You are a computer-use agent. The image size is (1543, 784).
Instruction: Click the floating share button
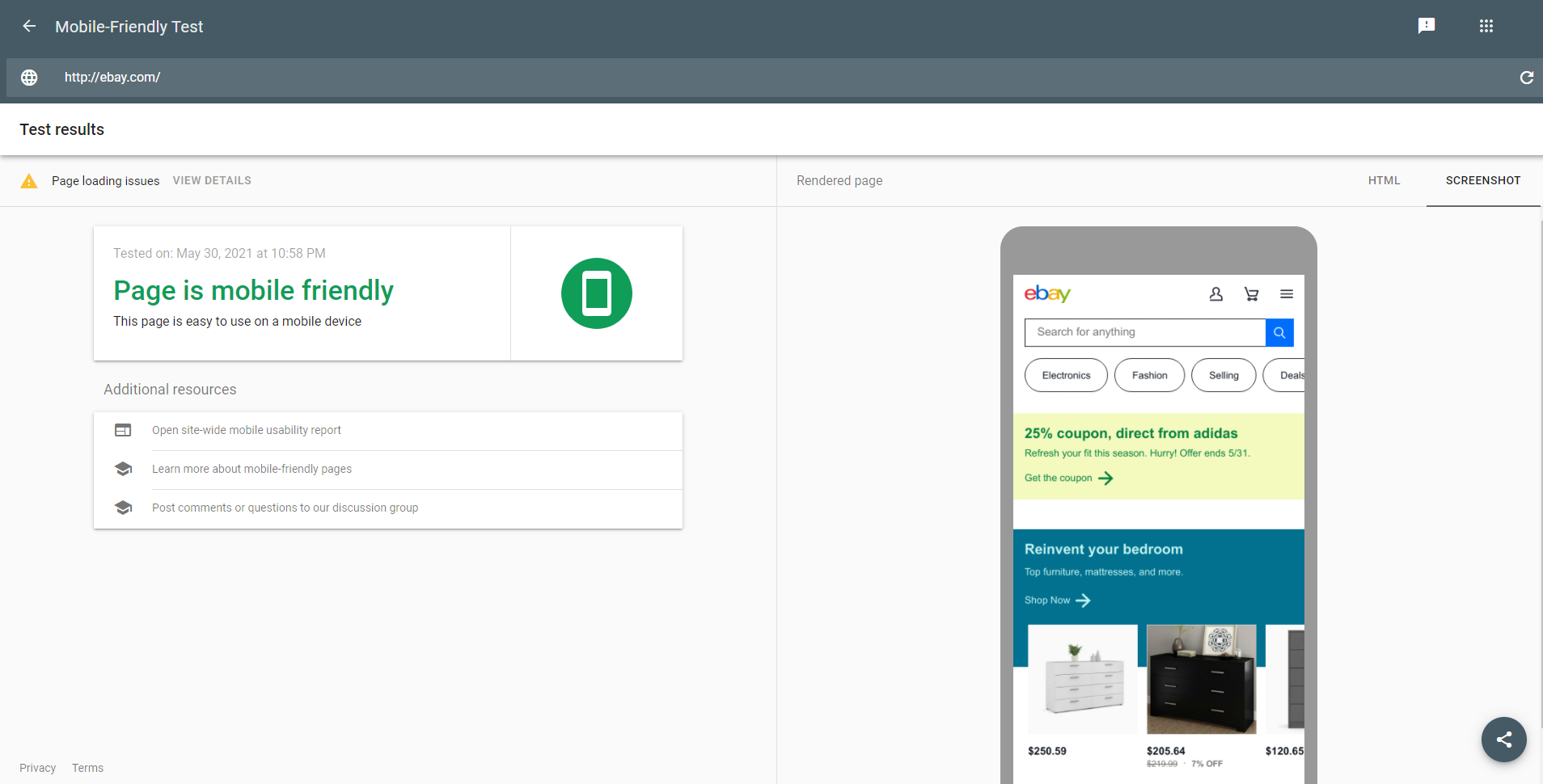(1503, 740)
